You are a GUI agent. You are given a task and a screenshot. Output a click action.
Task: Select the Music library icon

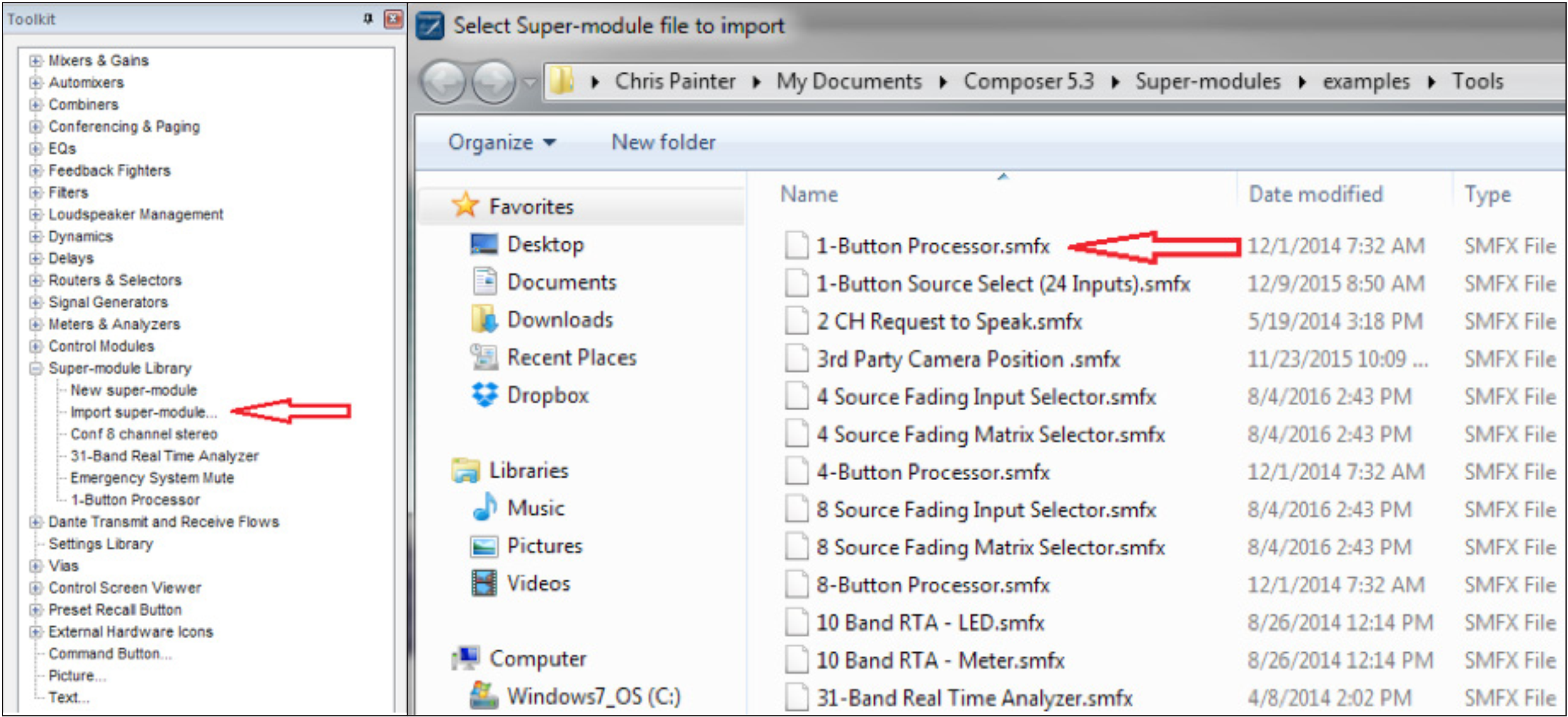tap(485, 508)
